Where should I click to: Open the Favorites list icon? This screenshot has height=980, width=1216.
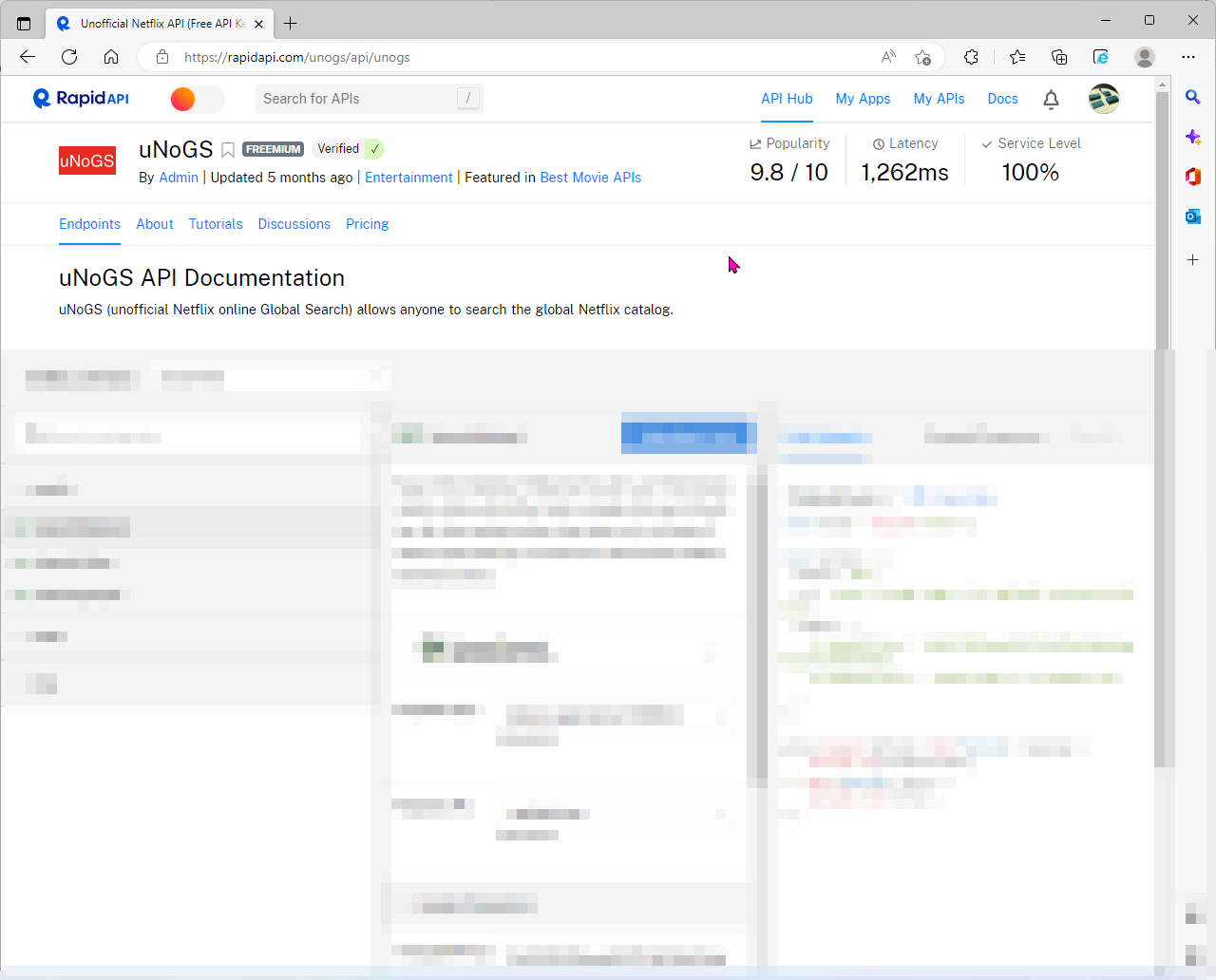(1017, 57)
